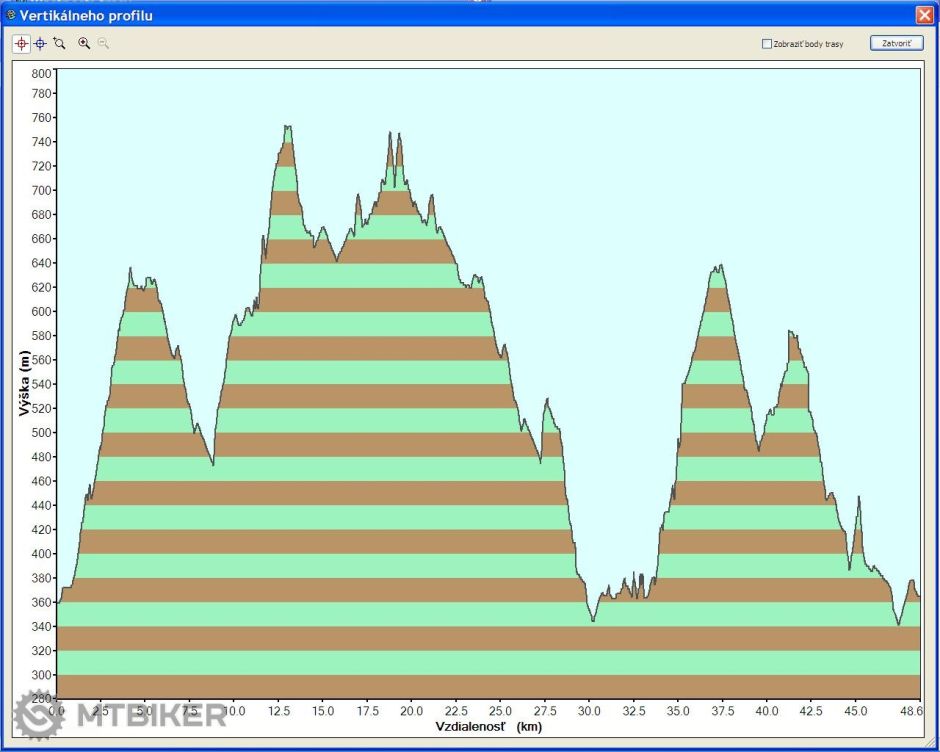Viewport: 940px width, 752px height.
Task: Select the blue crosshair marker tool
Action: point(40,44)
